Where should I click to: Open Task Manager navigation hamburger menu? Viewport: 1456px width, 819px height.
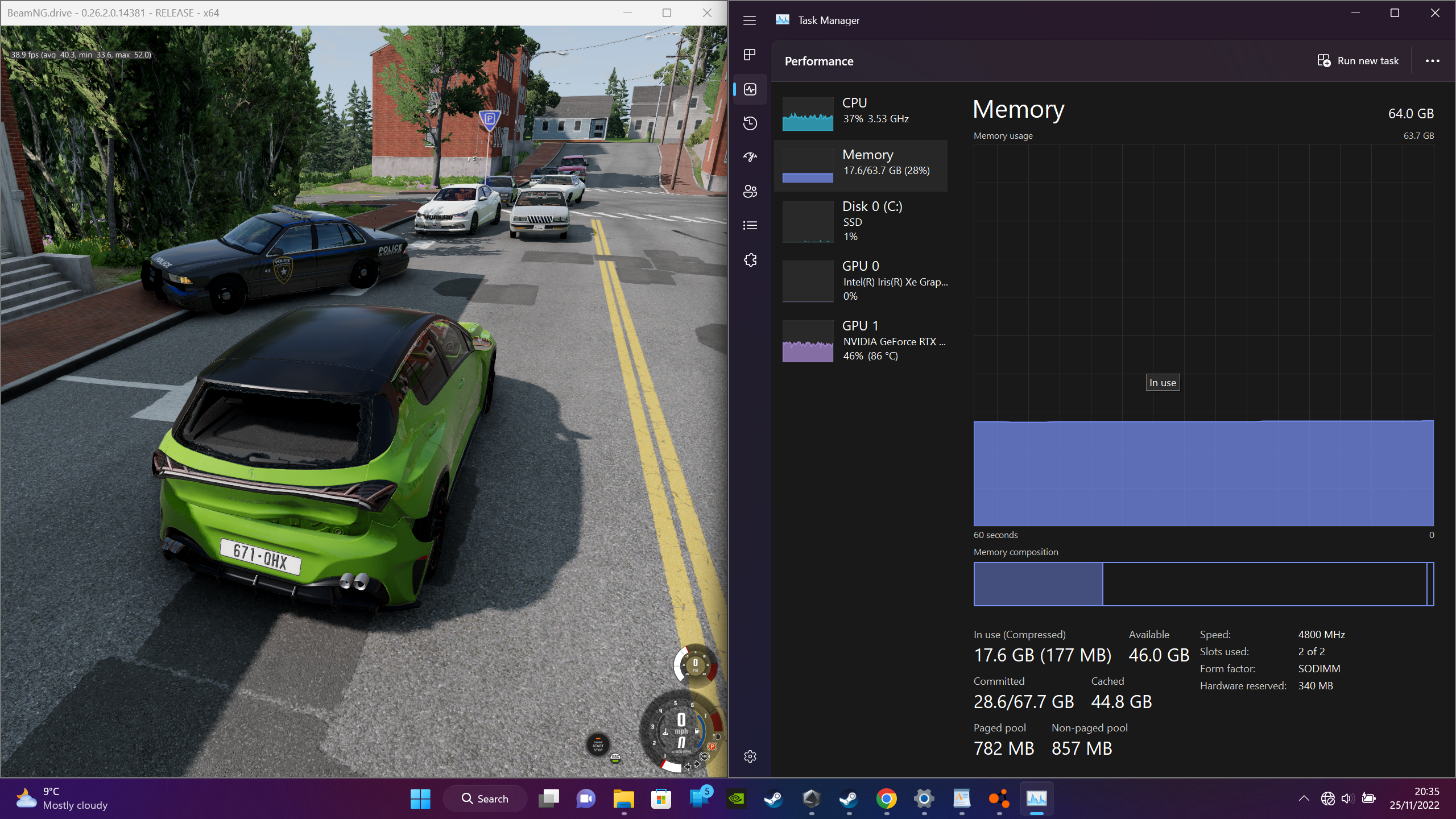tap(750, 20)
